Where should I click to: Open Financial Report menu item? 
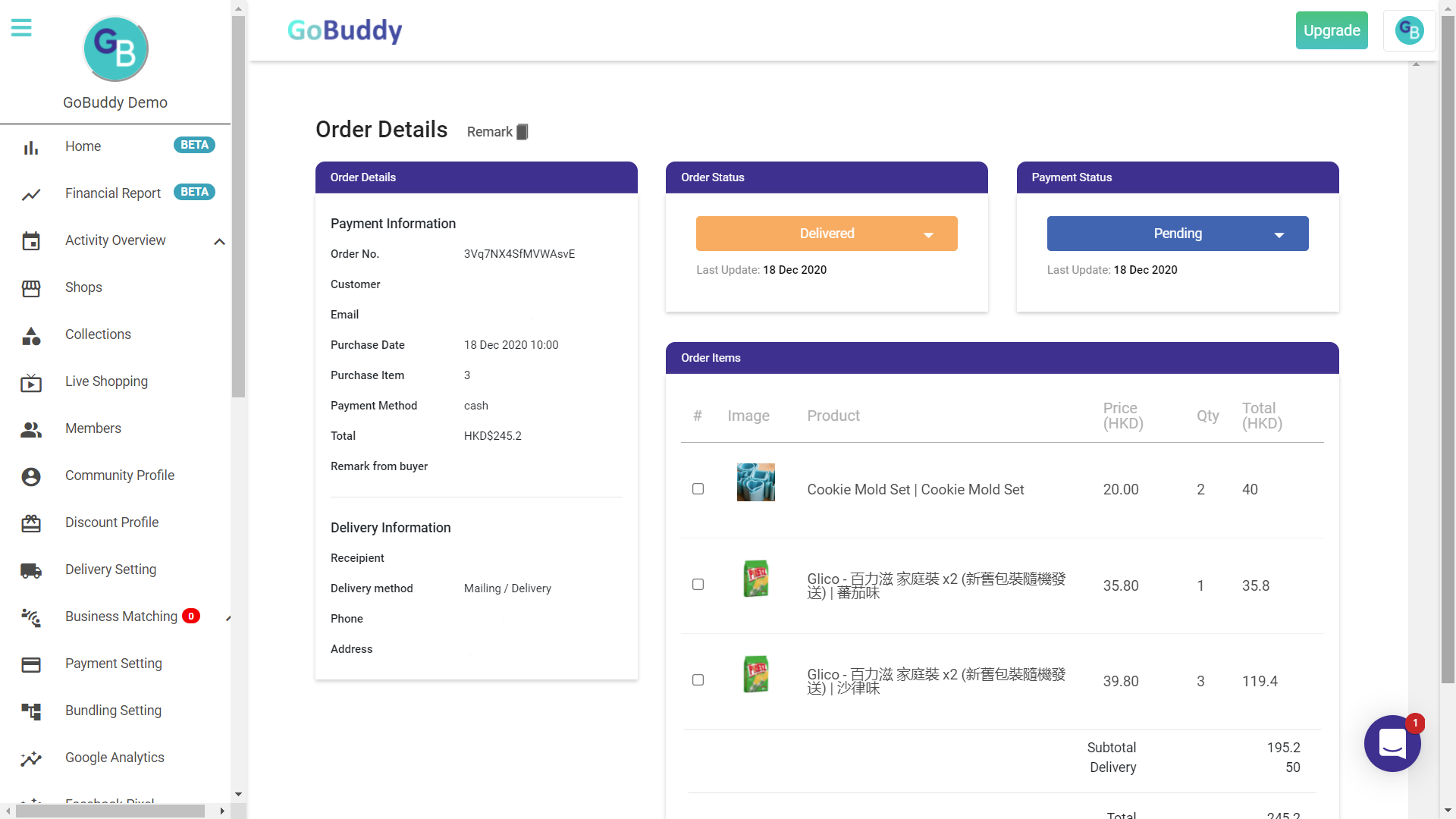[x=113, y=193]
